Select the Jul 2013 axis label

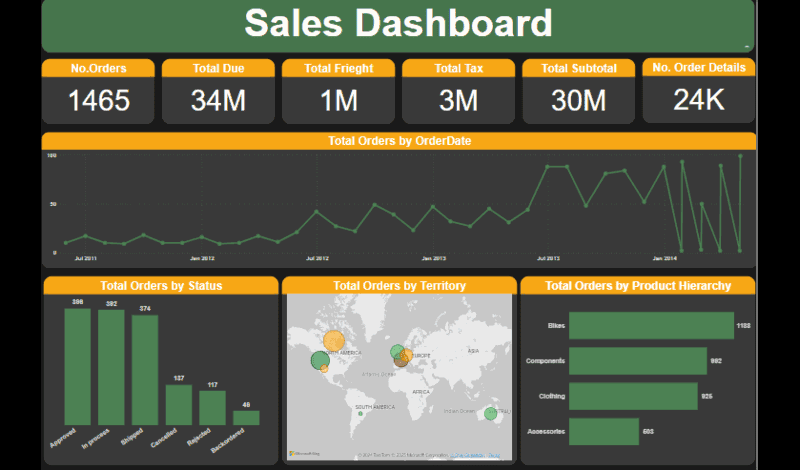click(x=548, y=259)
